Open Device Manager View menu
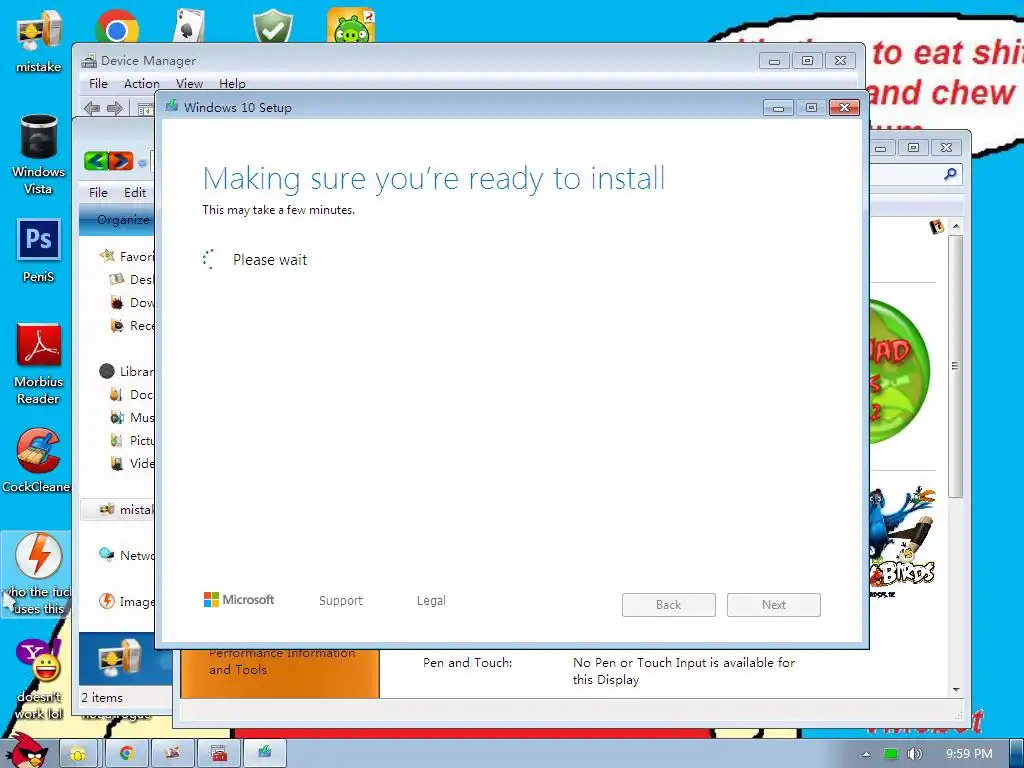Screen dimensions: 1024x768 click(x=189, y=84)
